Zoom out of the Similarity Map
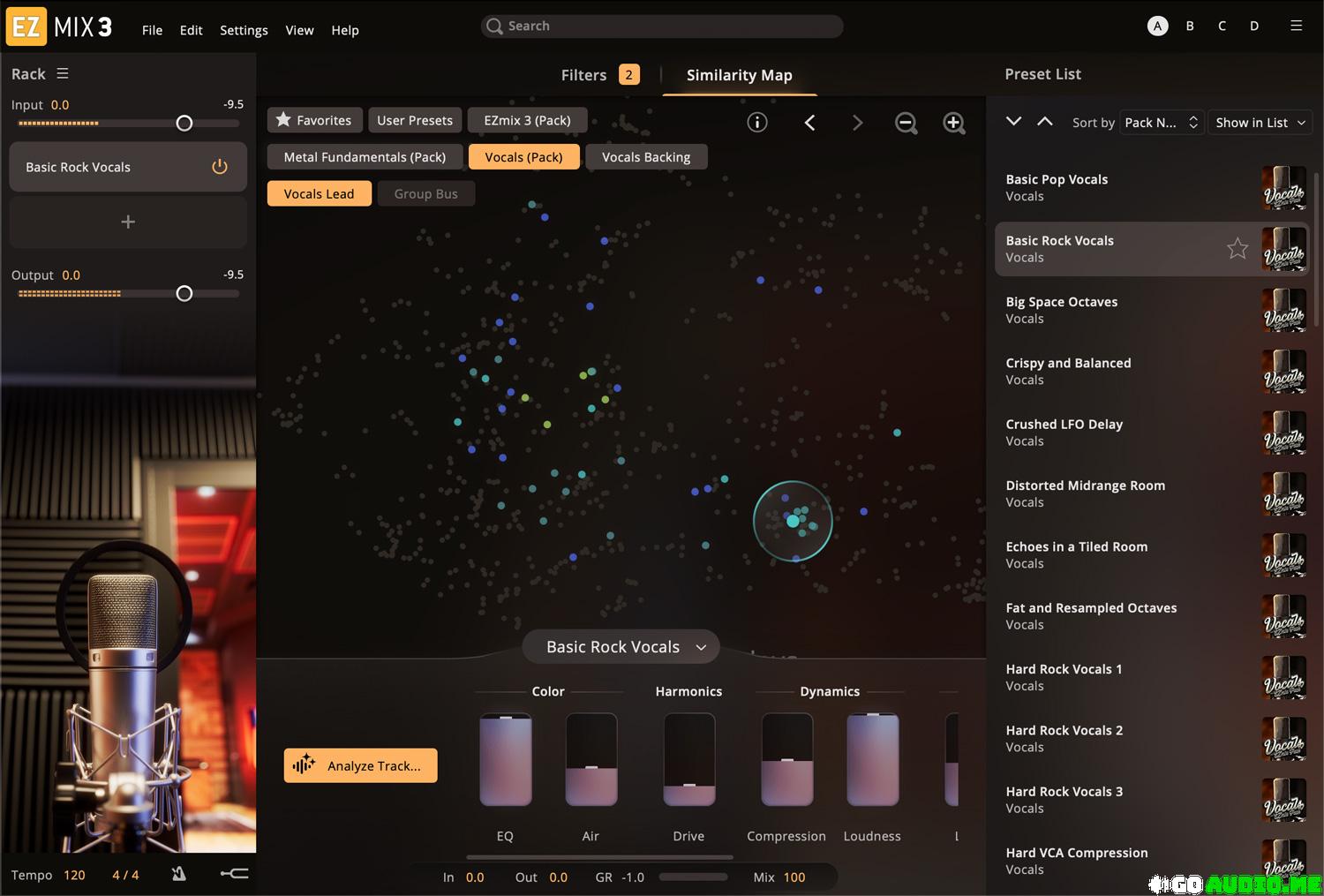Viewport: 1324px width, 896px height. point(906,123)
